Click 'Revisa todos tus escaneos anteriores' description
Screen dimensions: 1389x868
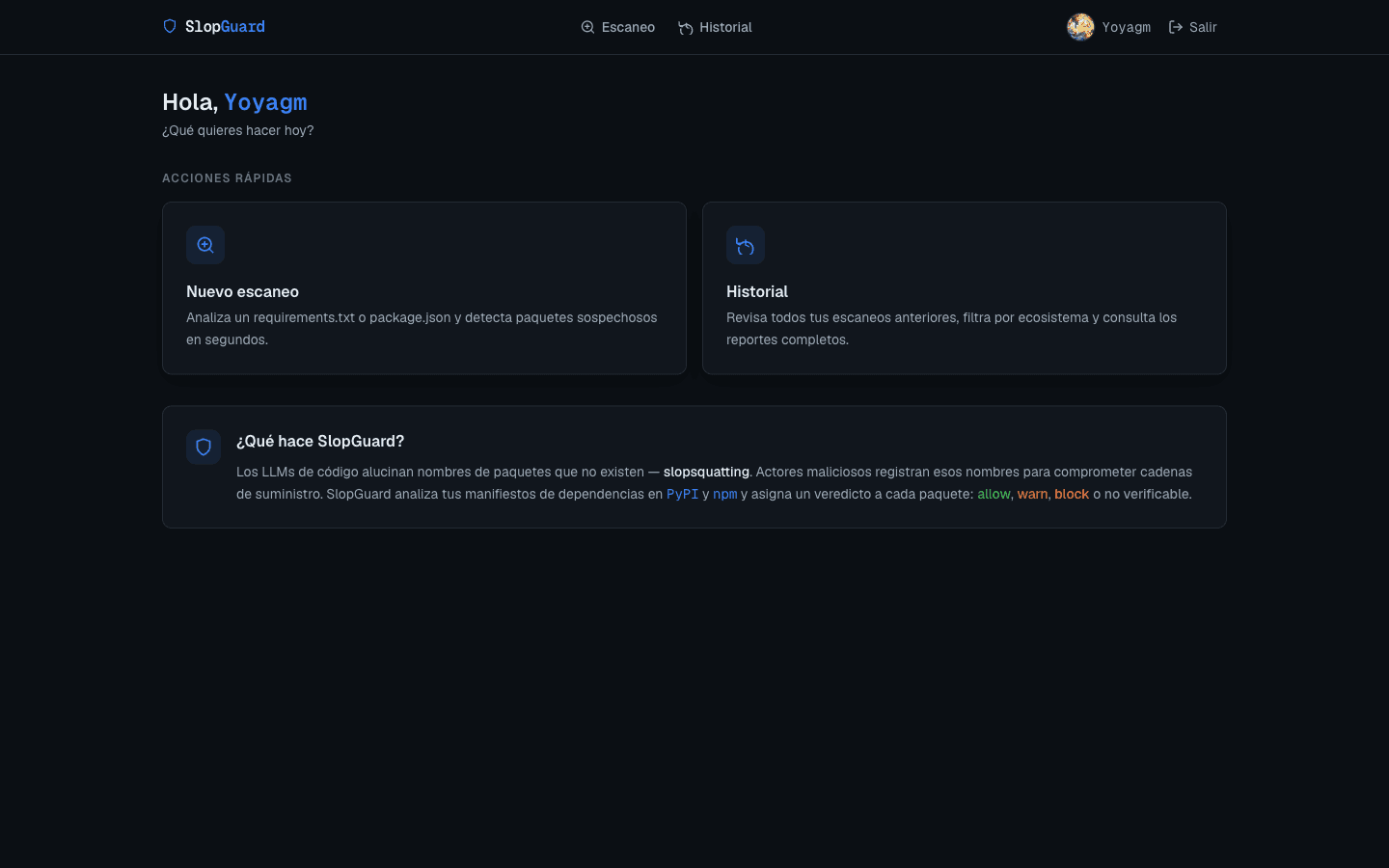[x=951, y=329]
